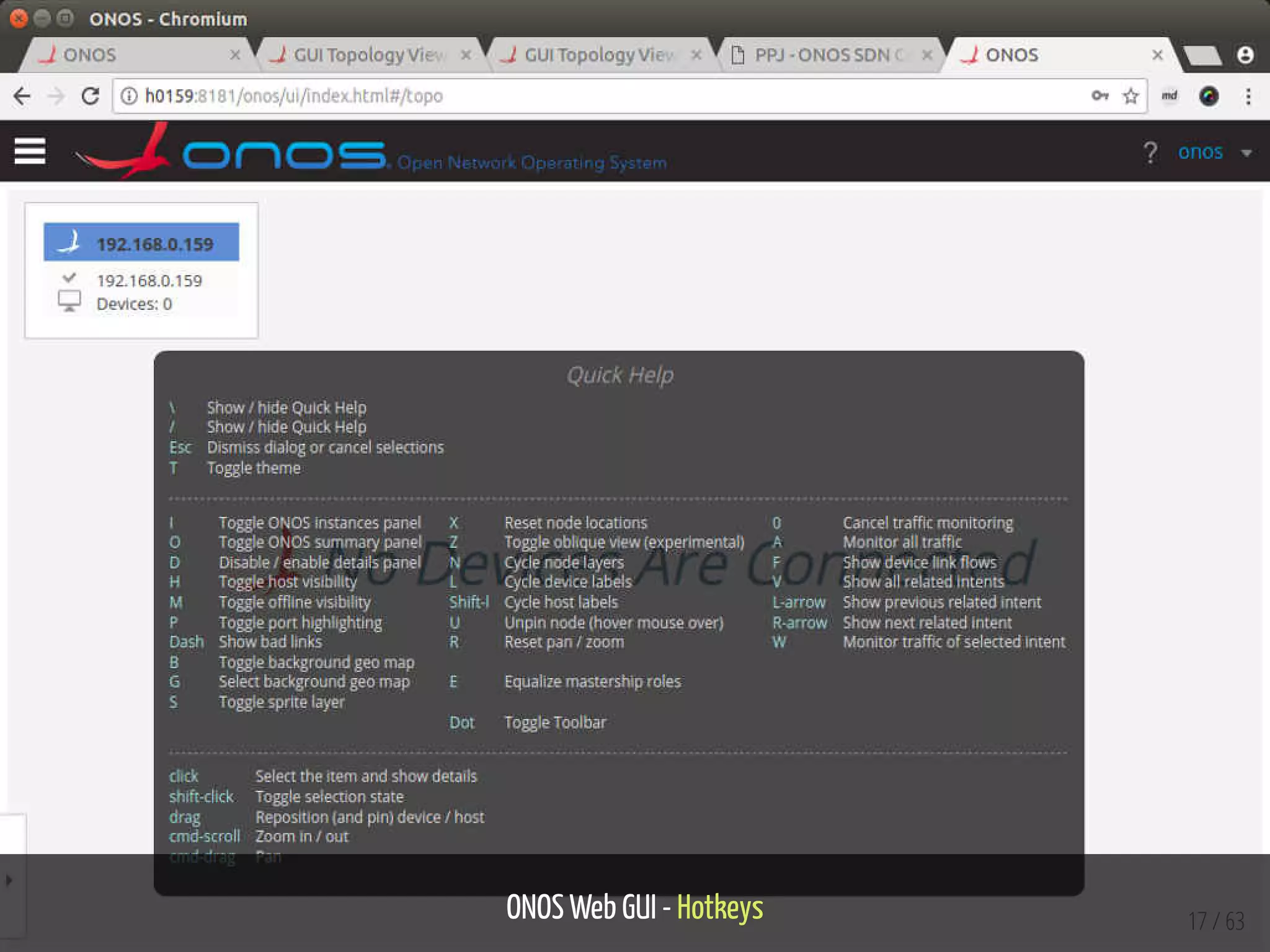This screenshot has width=1270, height=952.
Task: Go back with browser back arrow
Action: click(22, 96)
